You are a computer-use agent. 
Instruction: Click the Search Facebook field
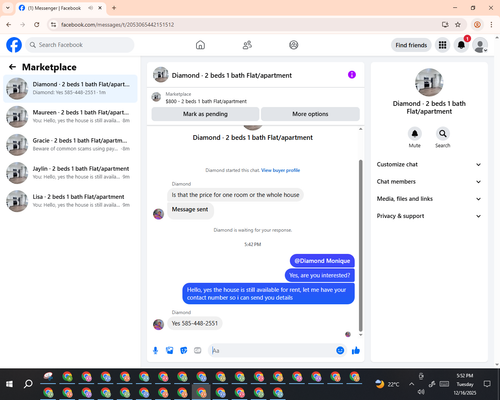point(80,45)
